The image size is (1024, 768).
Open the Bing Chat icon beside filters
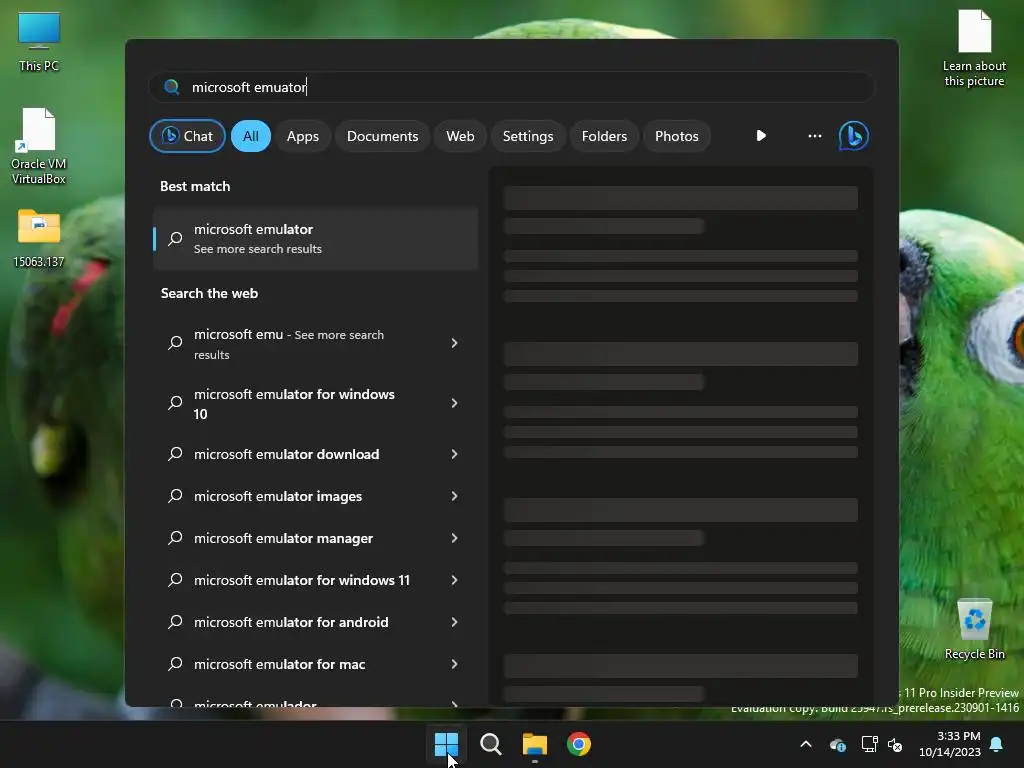tap(854, 136)
